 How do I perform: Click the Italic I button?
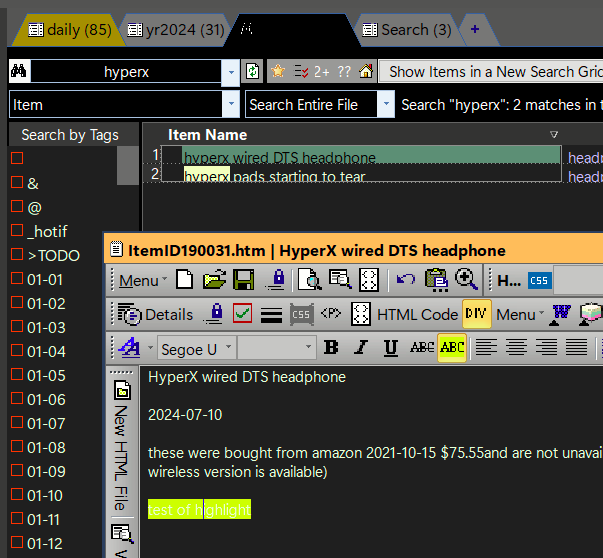click(x=361, y=348)
